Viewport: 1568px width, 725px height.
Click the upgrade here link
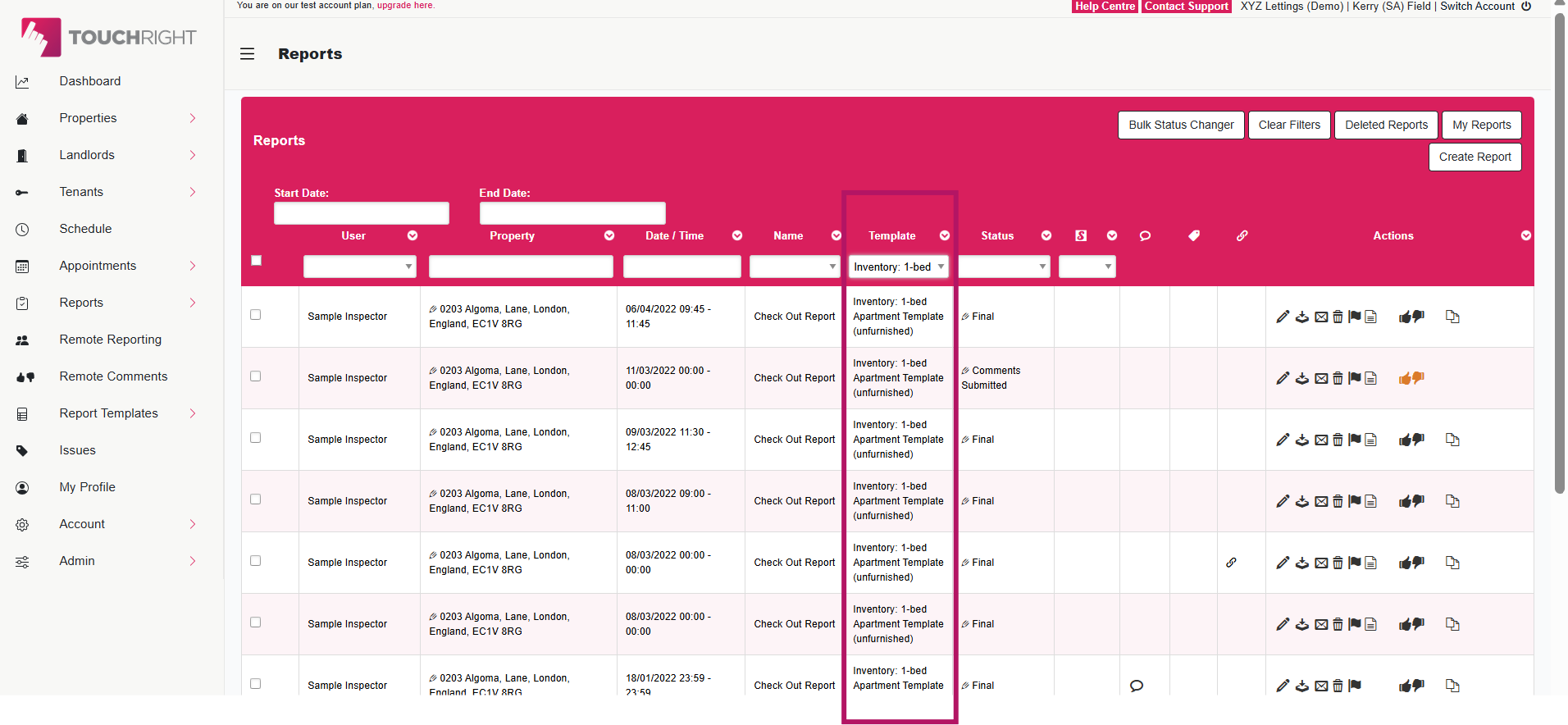tap(405, 5)
